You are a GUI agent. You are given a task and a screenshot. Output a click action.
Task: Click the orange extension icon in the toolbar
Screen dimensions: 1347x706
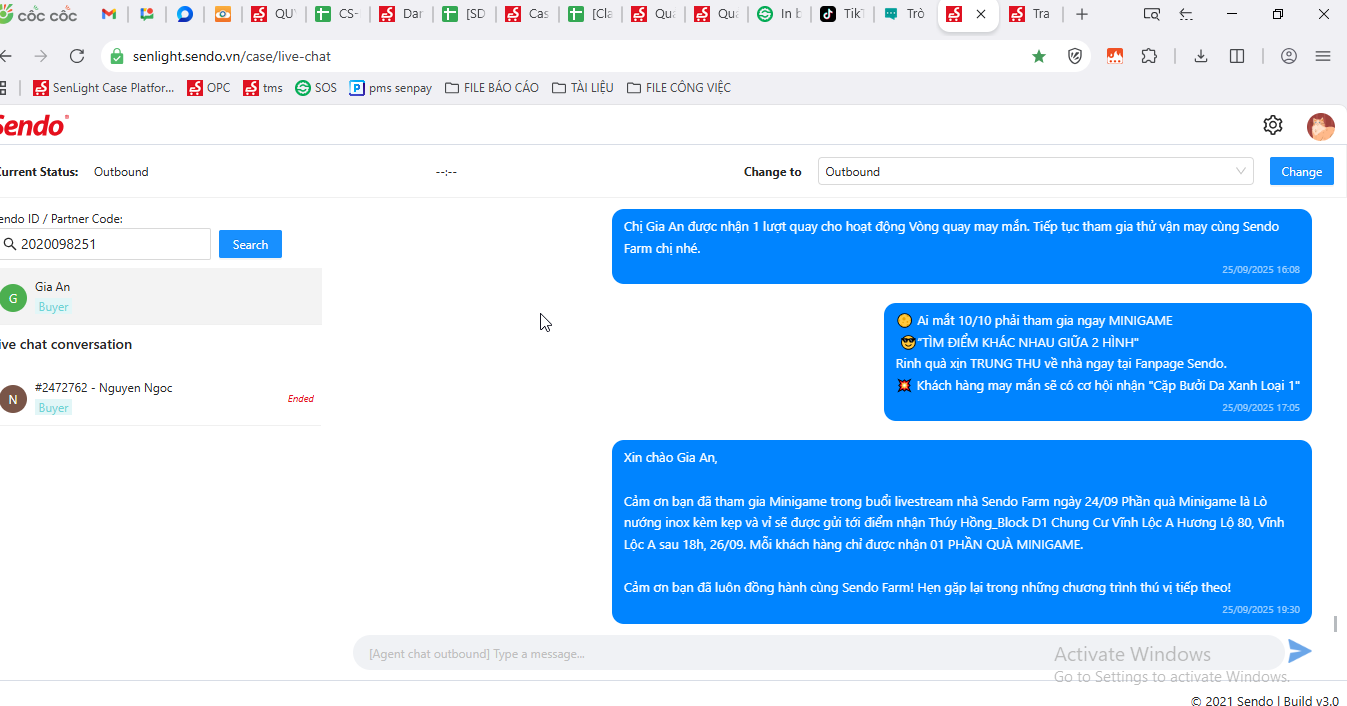coord(1115,56)
